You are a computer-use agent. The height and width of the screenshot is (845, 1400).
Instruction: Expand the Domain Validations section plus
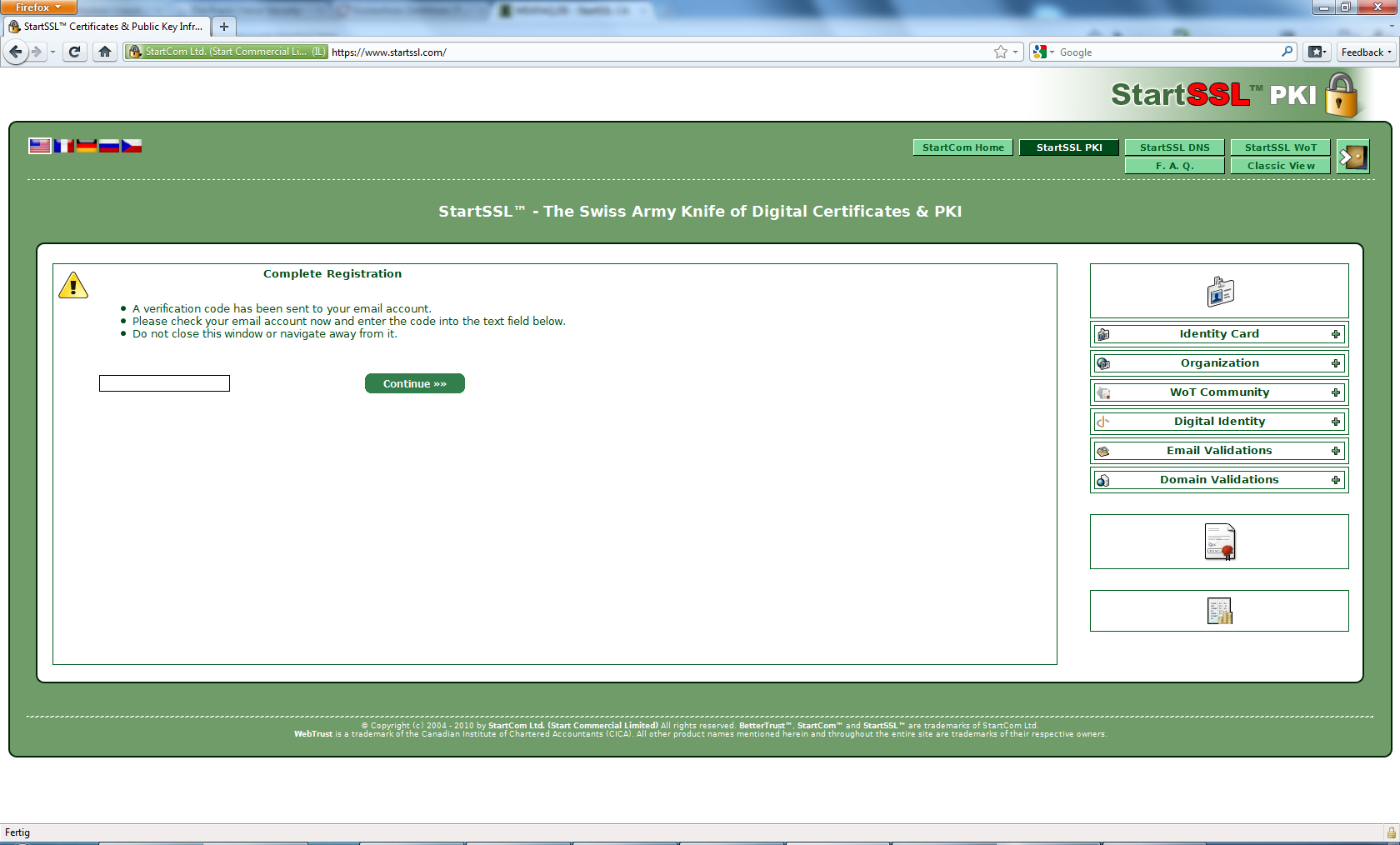pos(1336,480)
